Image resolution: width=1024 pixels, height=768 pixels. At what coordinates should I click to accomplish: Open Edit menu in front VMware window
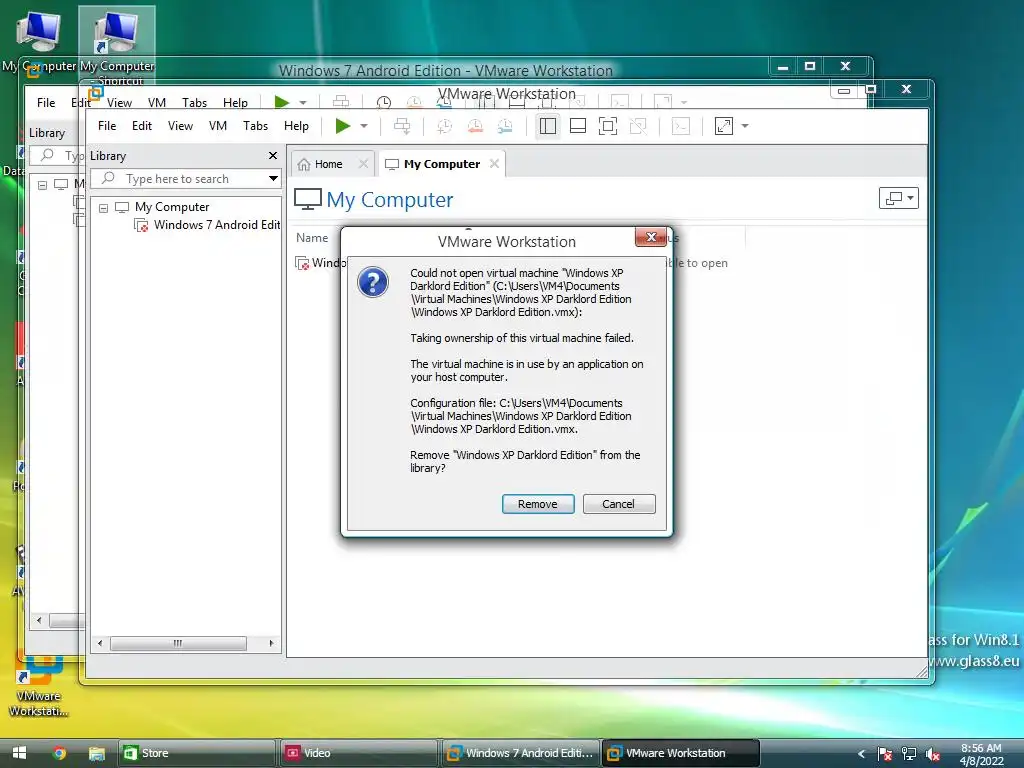142,125
